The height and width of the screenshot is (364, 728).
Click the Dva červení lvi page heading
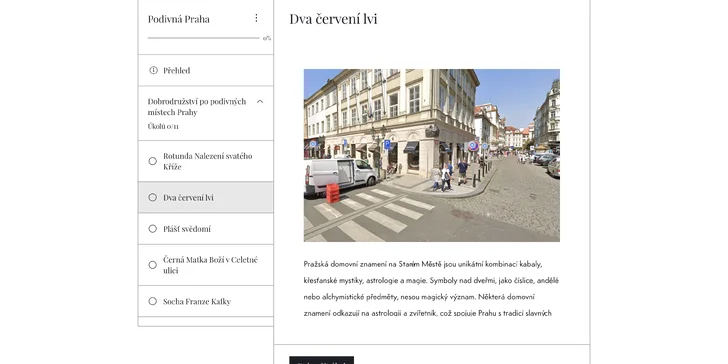pos(333,19)
